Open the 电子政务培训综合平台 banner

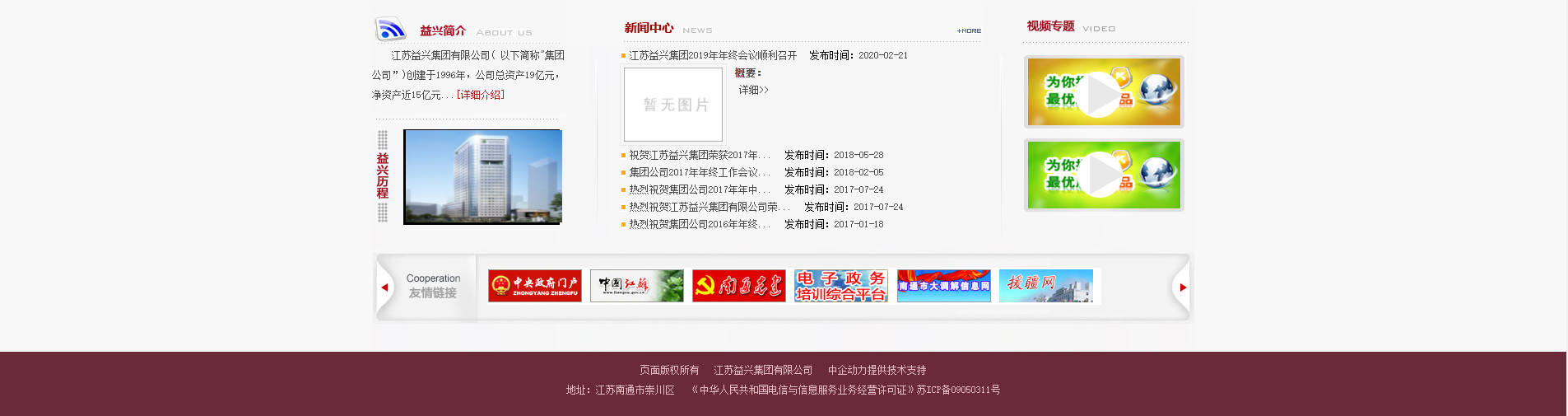(840, 286)
